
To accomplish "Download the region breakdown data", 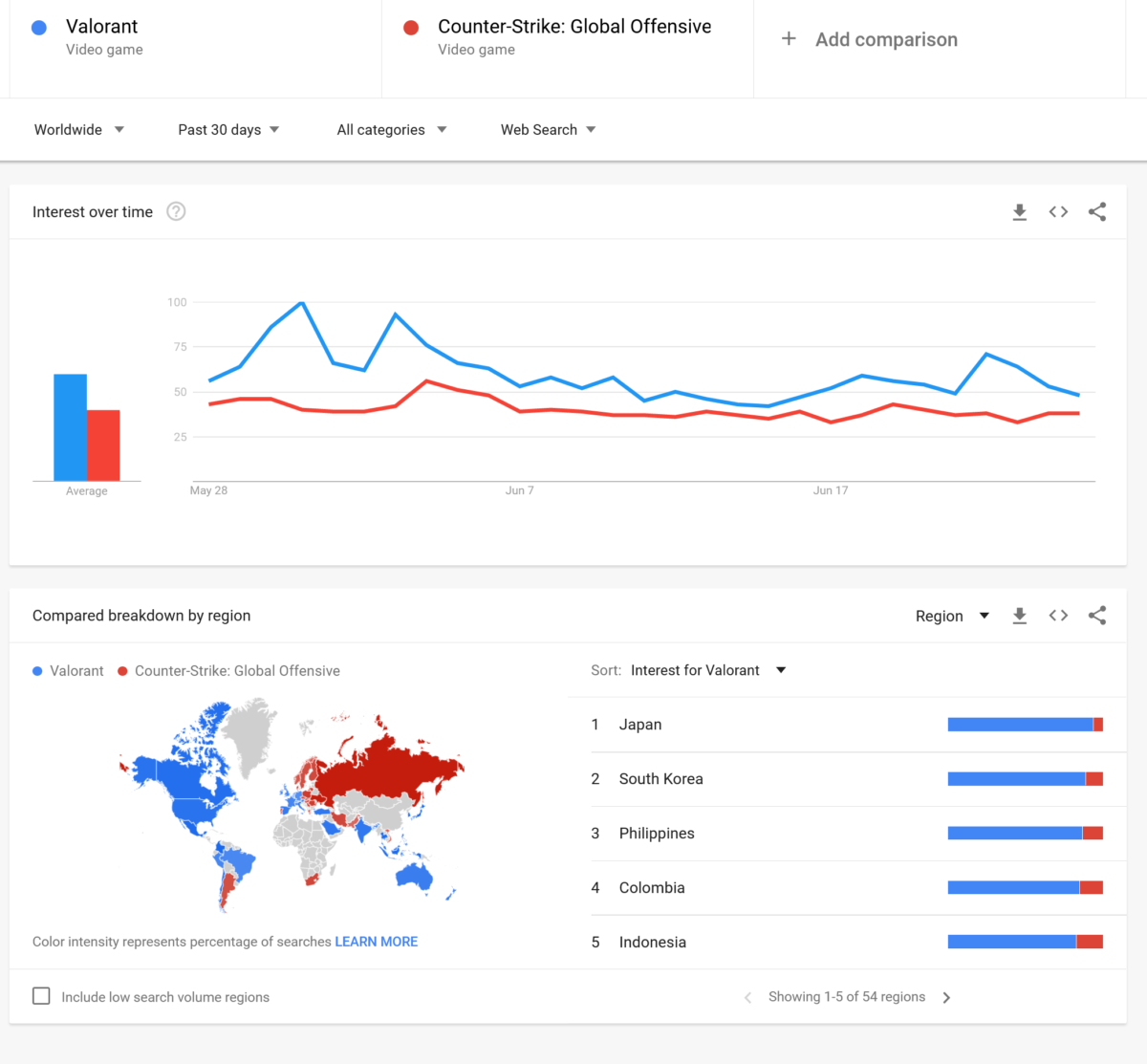I will pyautogui.click(x=1020, y=616).
